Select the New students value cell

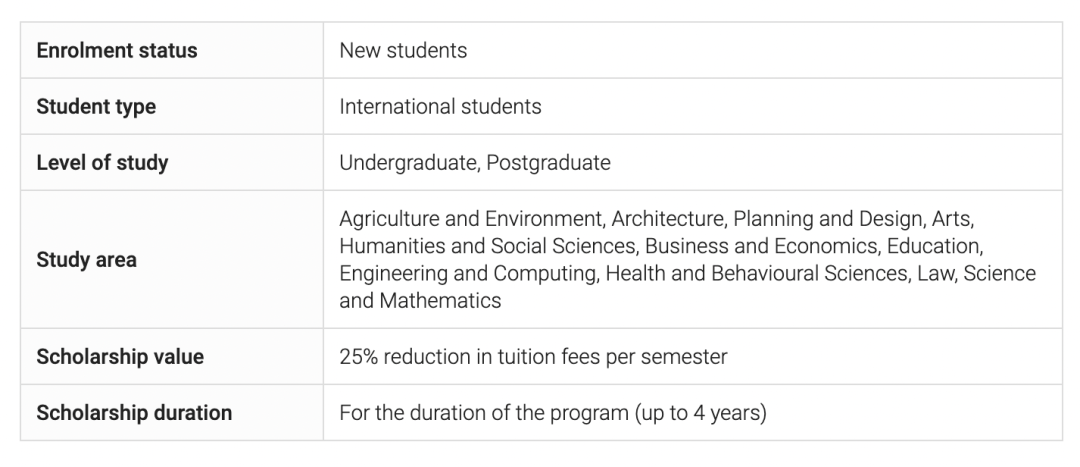pyautogui.click(x=693, y=50)
